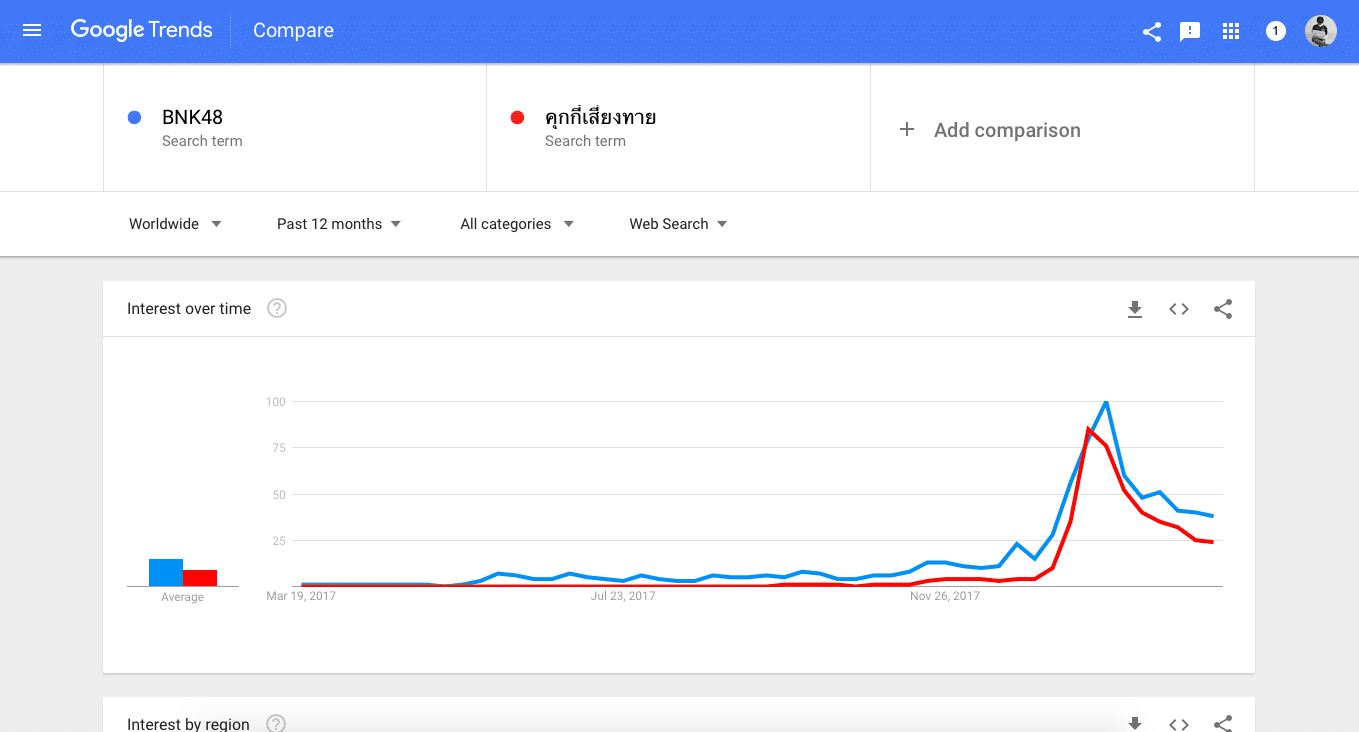Open the user account avatar
The image size is (1359, 732).
pos(1320,31)
